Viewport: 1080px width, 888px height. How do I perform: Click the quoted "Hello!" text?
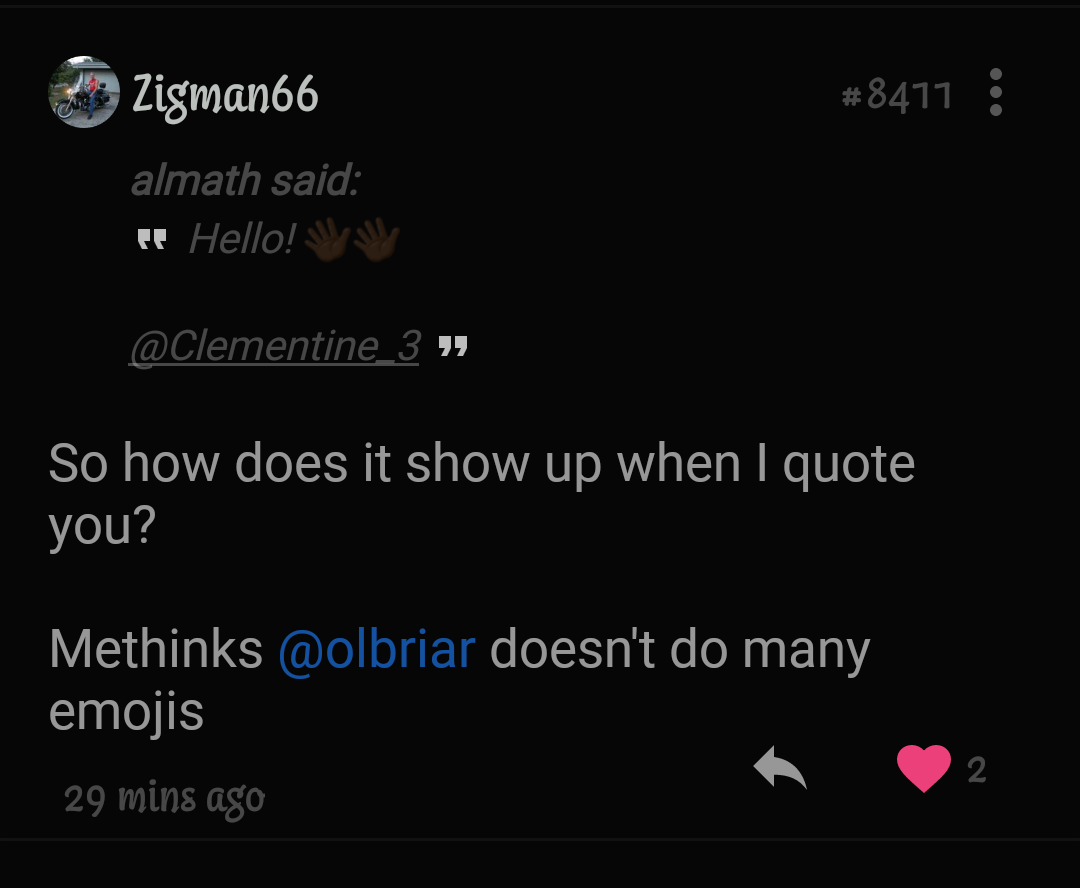tap(242, 239)
